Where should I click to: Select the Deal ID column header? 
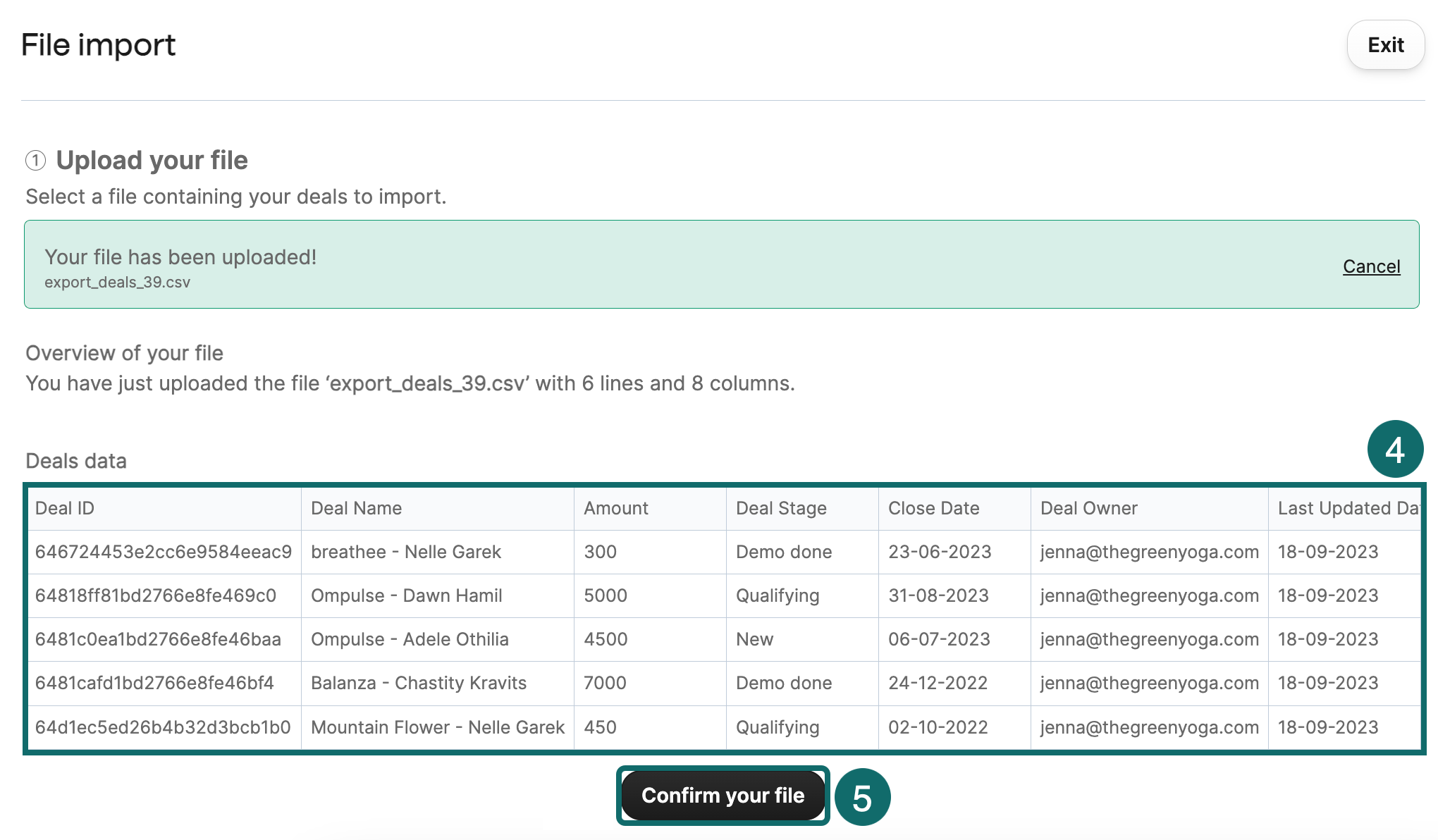[x=66, y=508]
